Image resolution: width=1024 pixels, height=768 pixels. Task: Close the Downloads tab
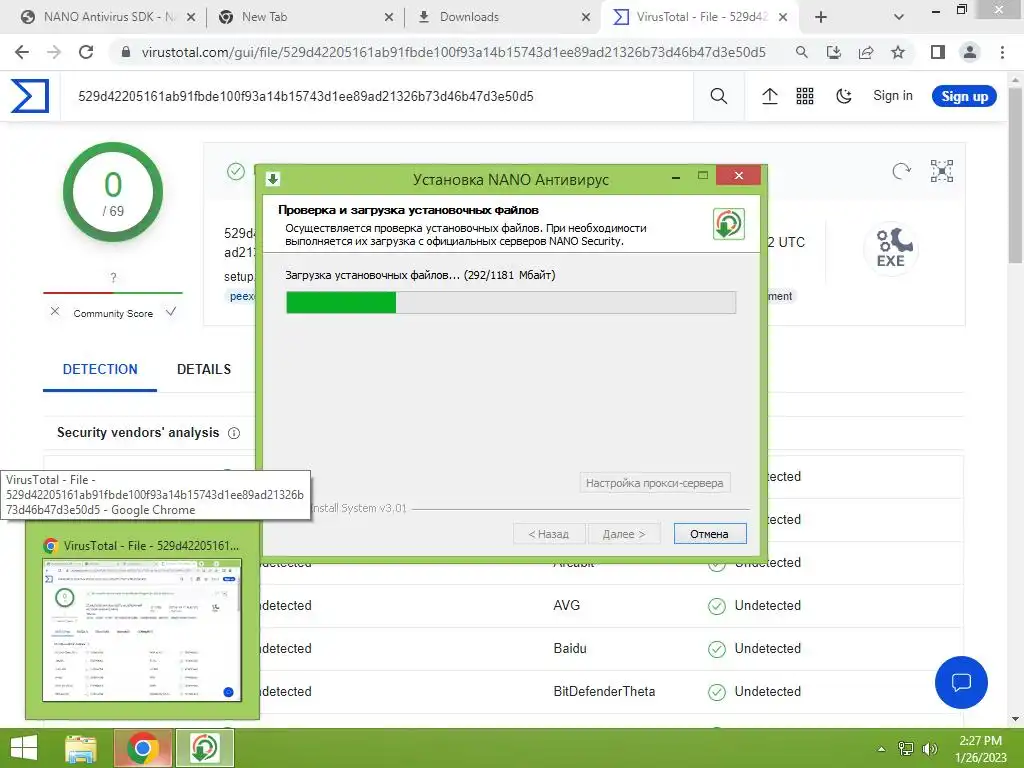(586, 17)
